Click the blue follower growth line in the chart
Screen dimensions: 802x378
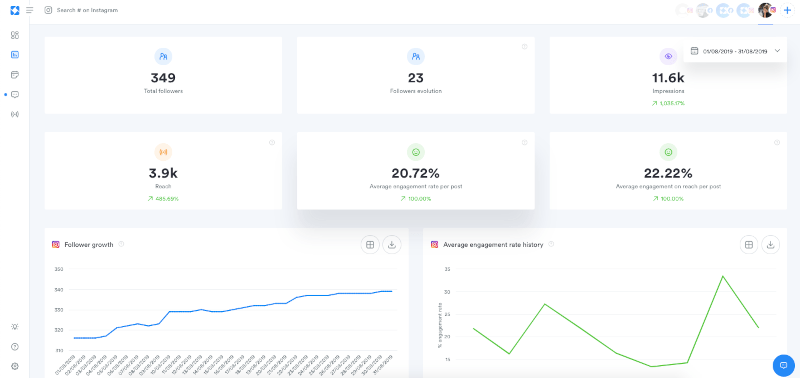point(233,309)
